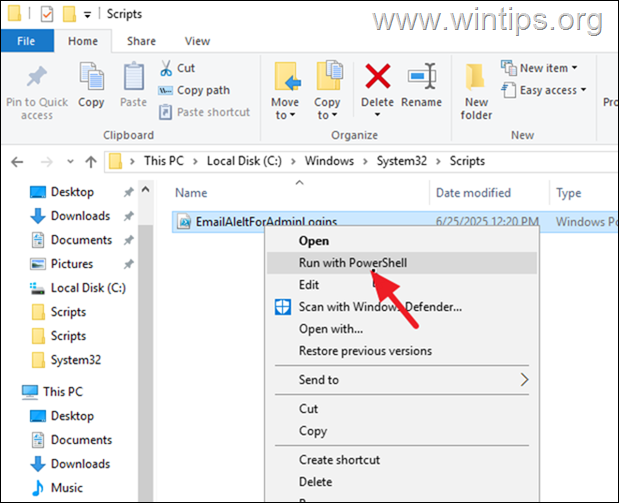Open the Recent locations dropdown arrow
619x503 pixels.
click(x=70, y=161)
